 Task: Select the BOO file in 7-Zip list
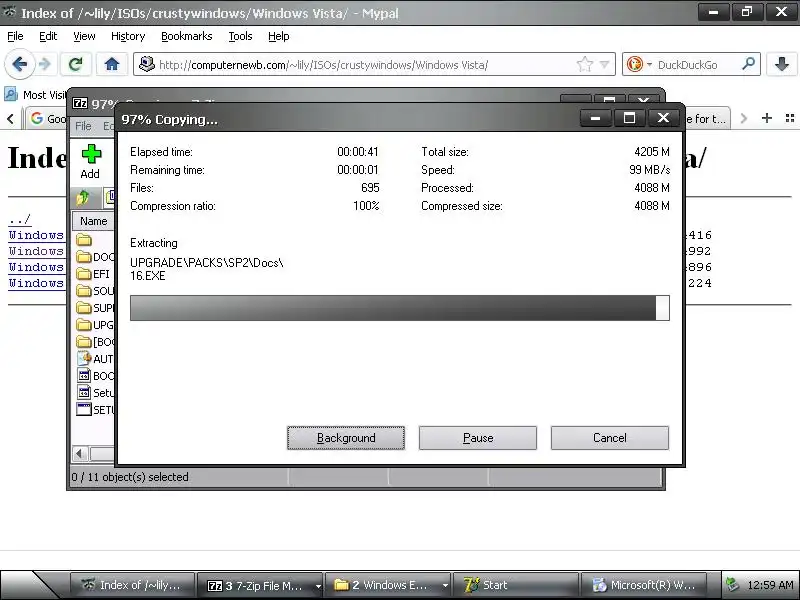(95, 376)
